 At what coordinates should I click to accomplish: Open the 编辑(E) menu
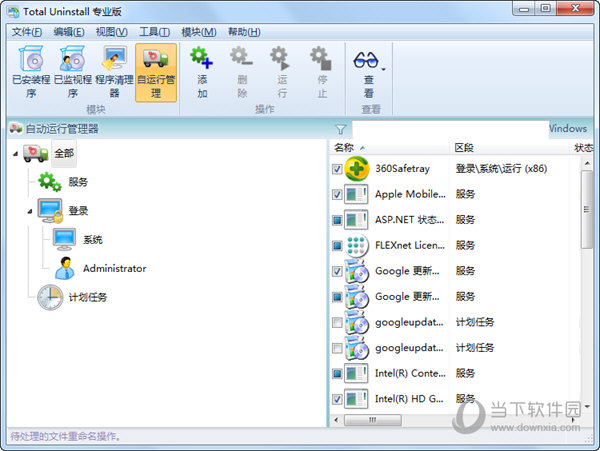(x=69, y=32)
